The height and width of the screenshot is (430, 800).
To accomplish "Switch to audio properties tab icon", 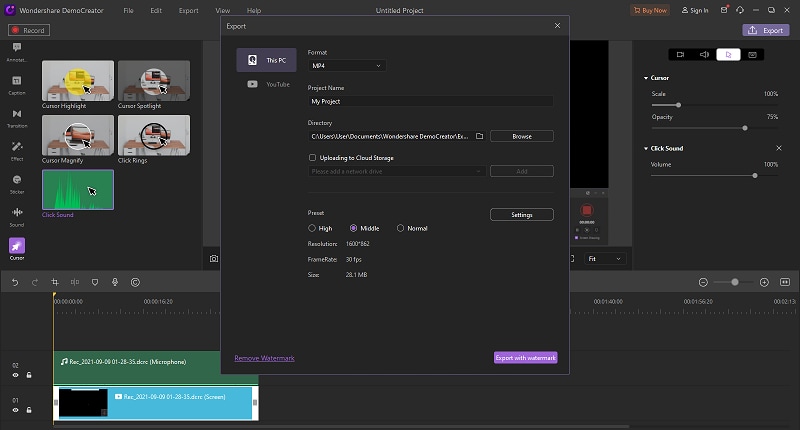I will tap(704, 55).
